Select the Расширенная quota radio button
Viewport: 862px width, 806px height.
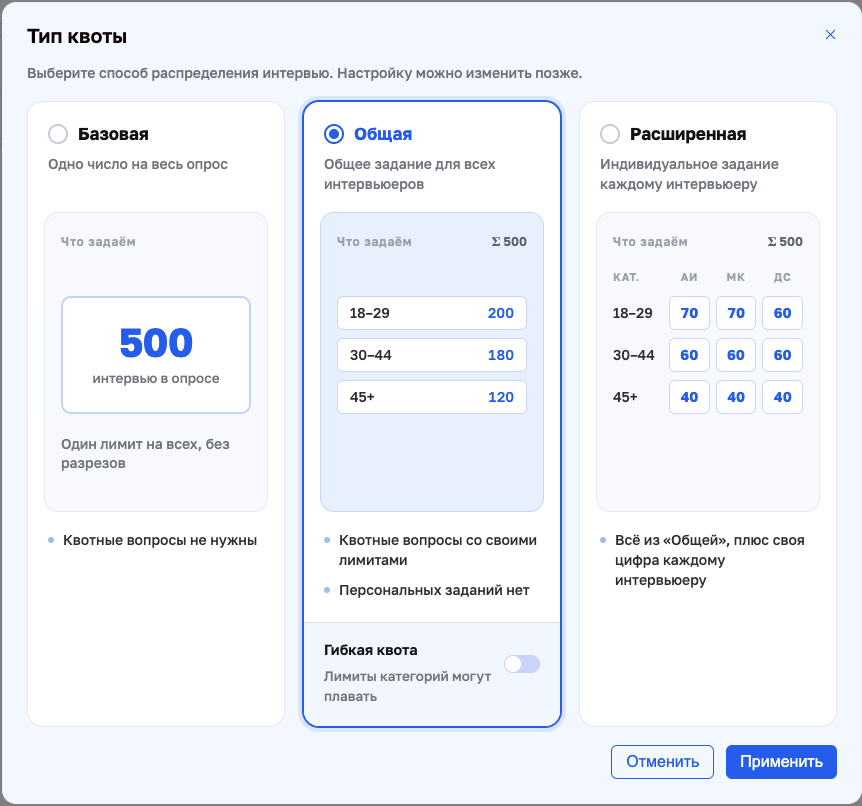click(x=610, y=134)
